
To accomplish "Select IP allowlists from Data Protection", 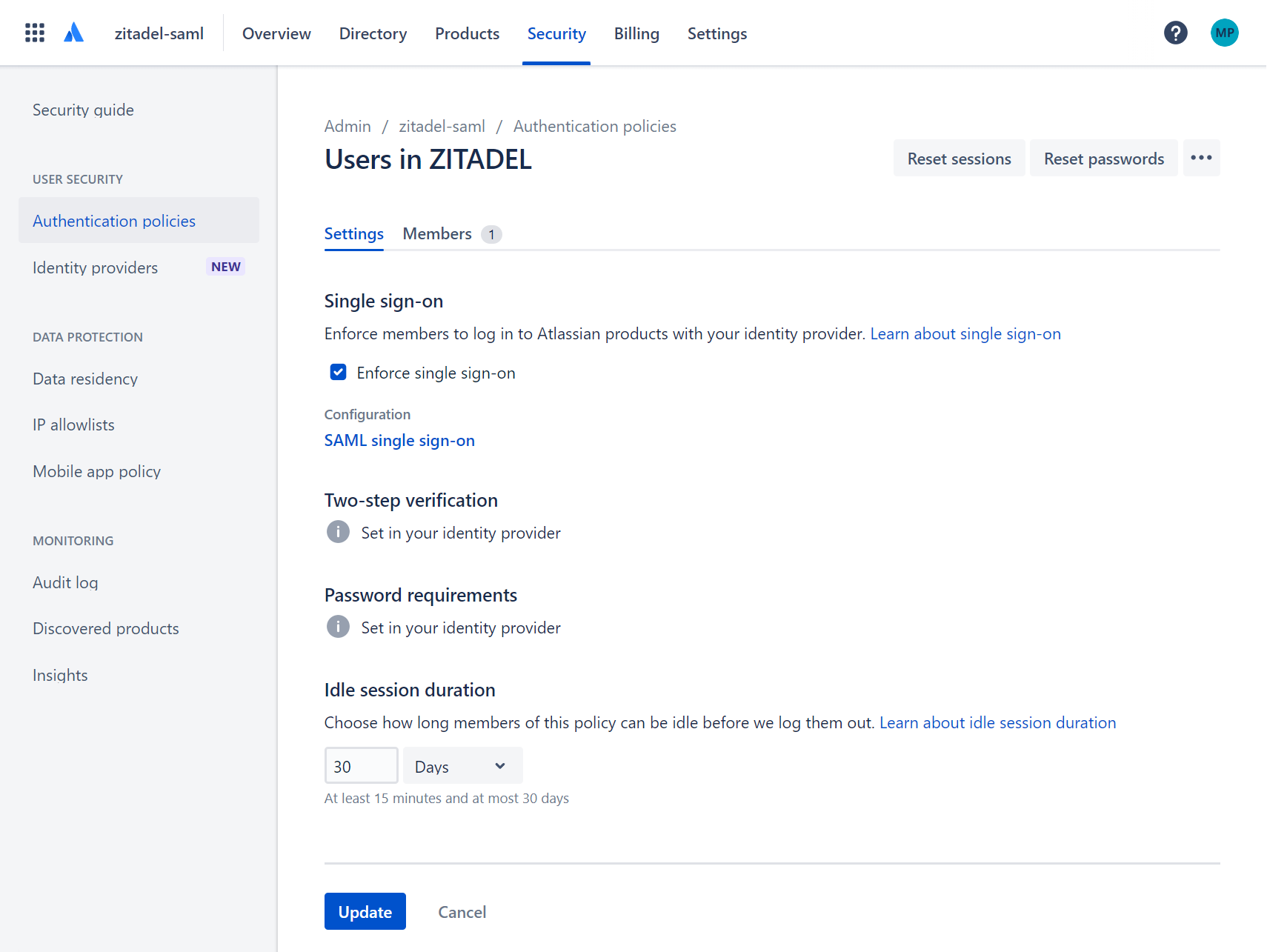I will point(73,425).
